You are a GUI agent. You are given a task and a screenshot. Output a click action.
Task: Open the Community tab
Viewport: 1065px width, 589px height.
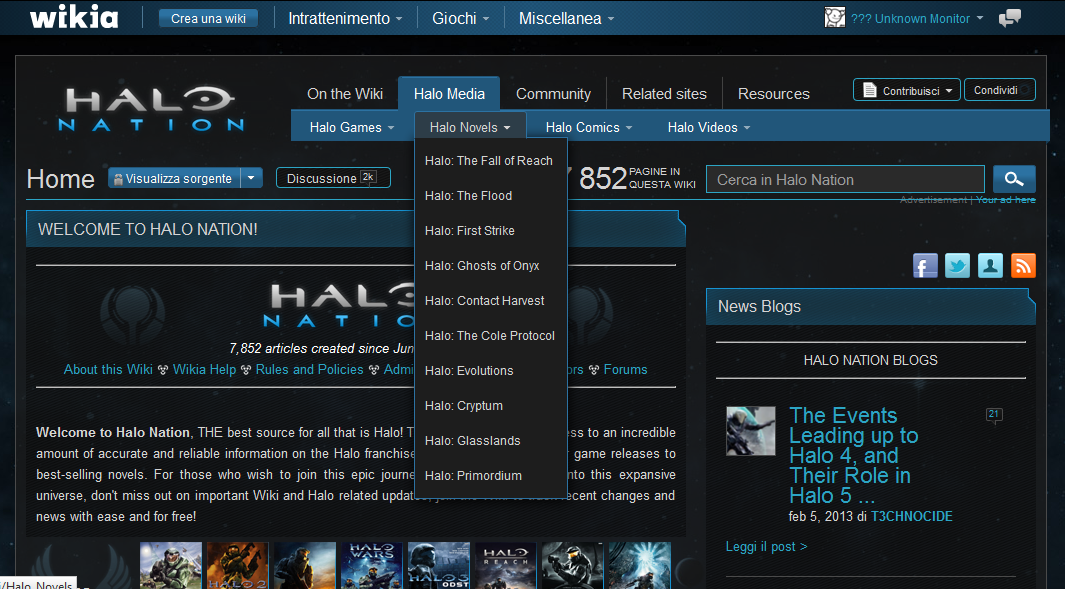pyautogui.click(x=554, y=94)
